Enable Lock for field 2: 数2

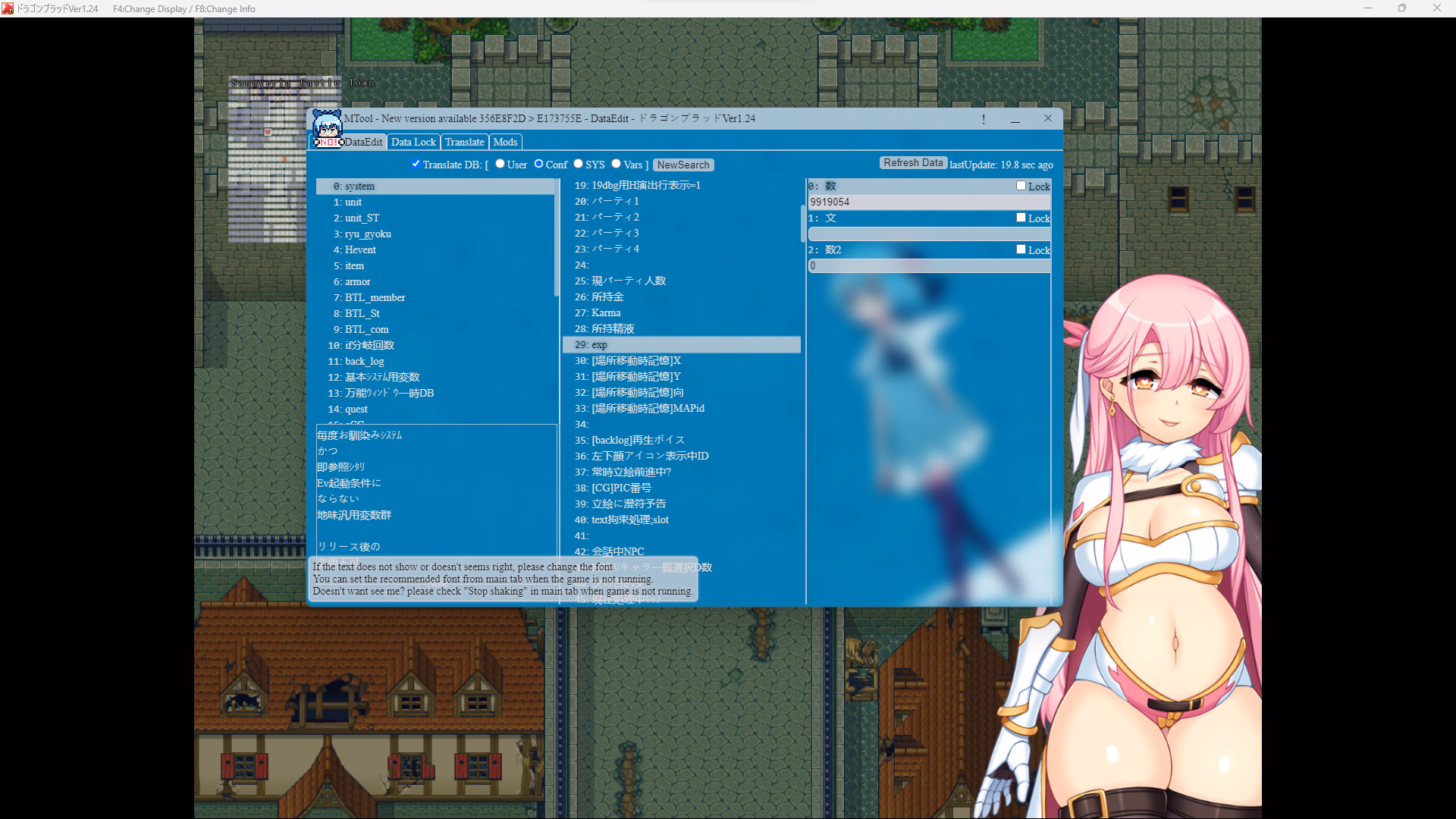[x=1021, y=249]
